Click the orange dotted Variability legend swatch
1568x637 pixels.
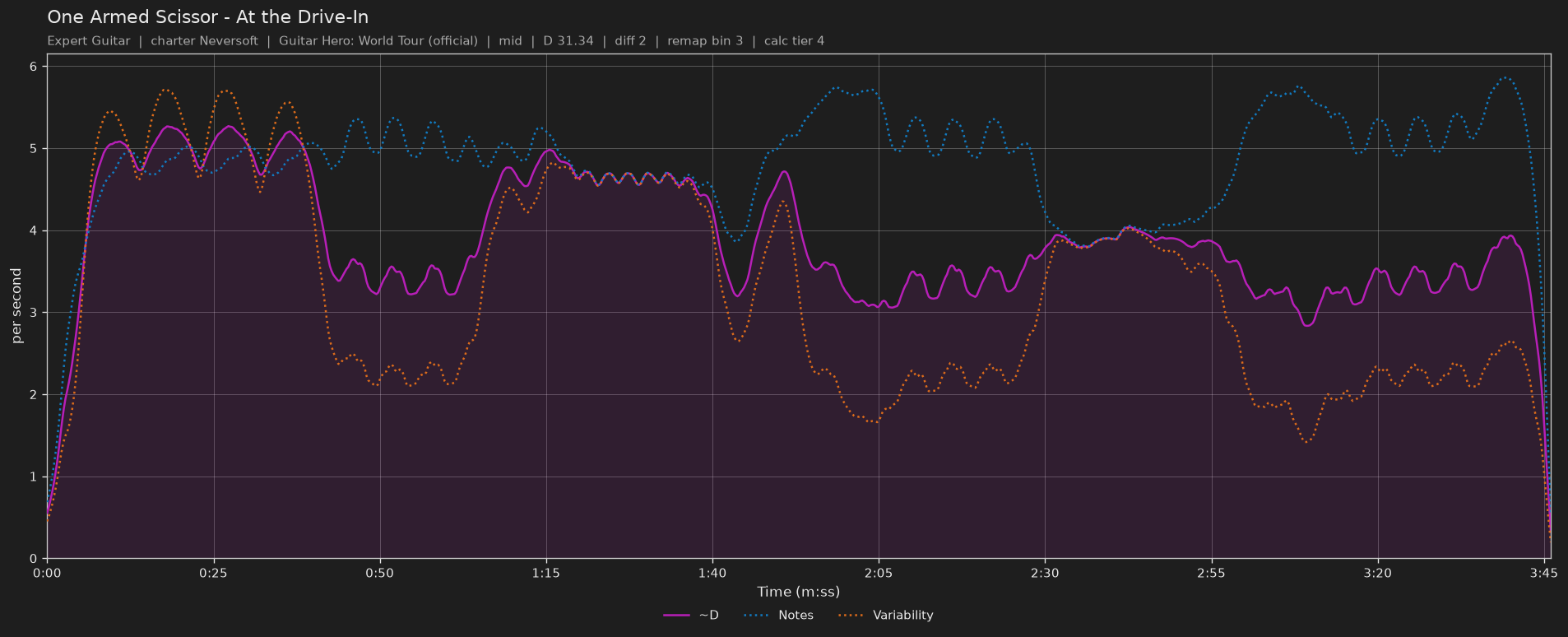pyautogui.click(x=851, y=616)
